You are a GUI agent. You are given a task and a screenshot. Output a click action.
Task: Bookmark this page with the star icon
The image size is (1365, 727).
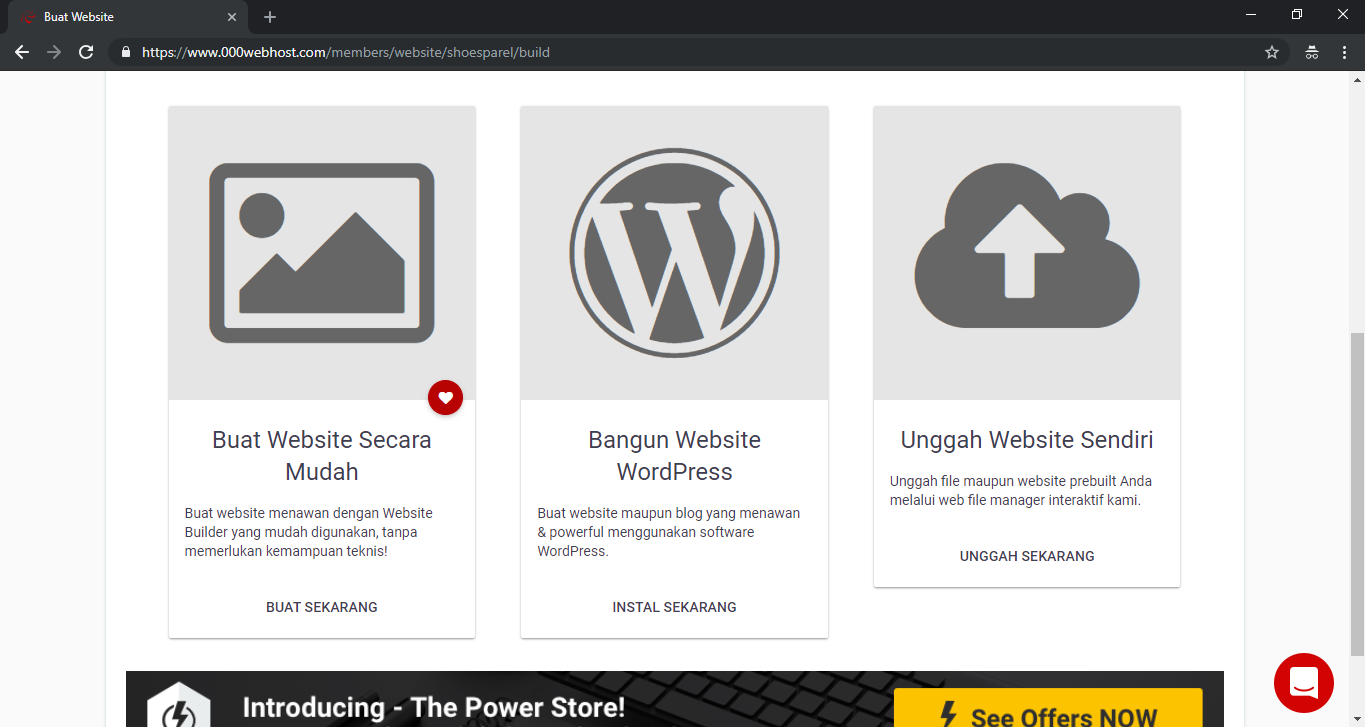pos(1272,52)
